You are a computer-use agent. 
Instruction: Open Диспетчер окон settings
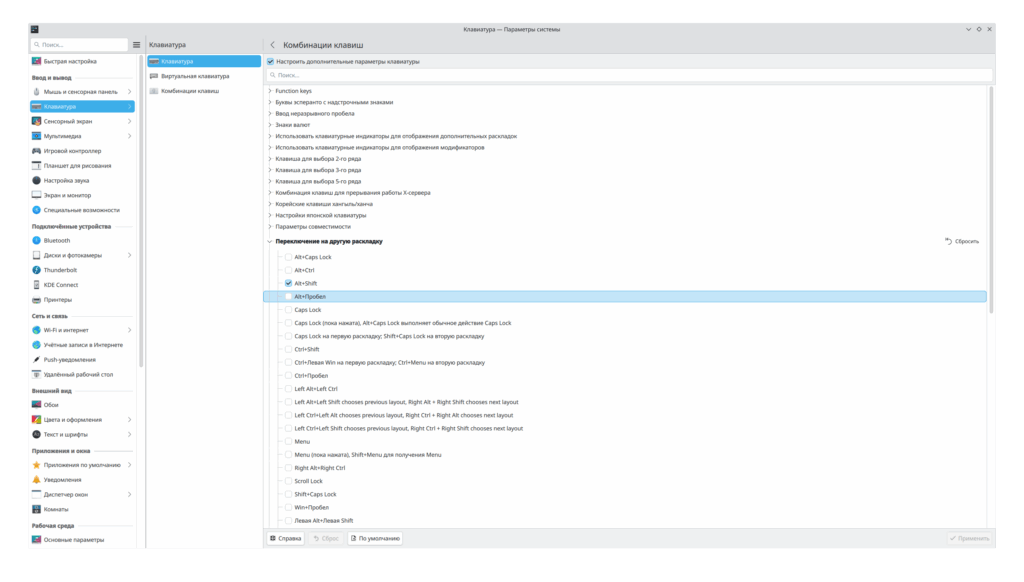(82, 495)
